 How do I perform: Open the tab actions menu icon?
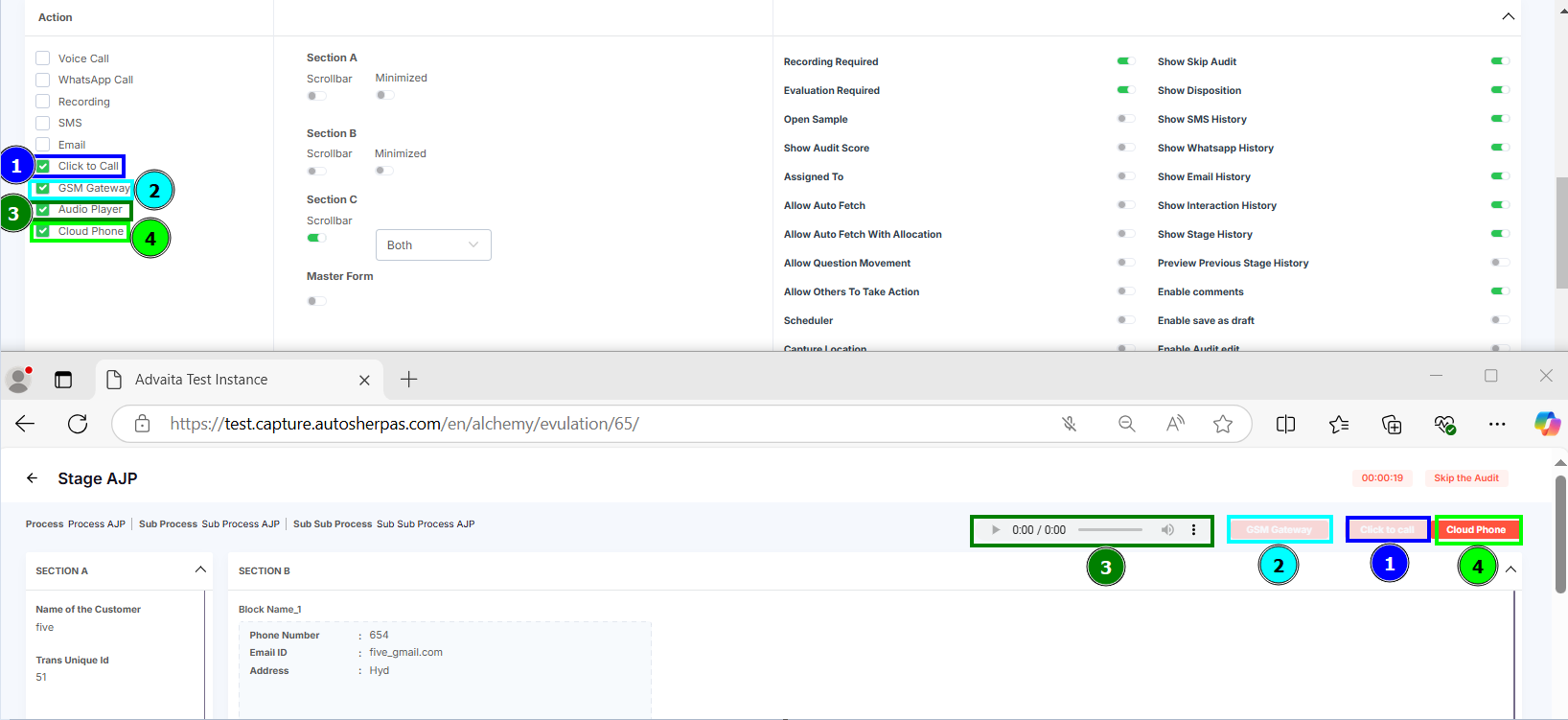click(63, 380)
